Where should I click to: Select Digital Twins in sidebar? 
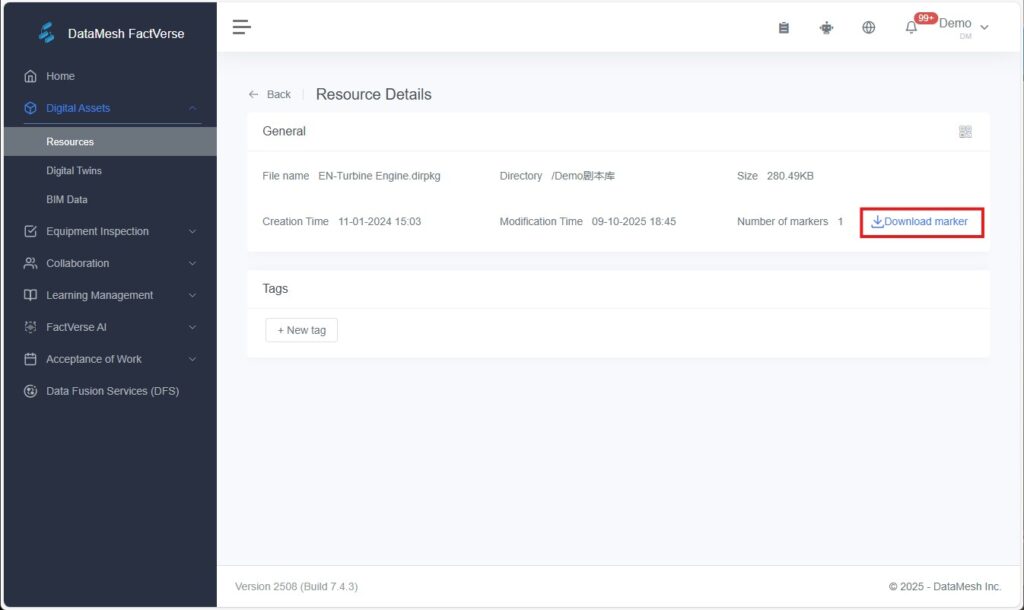point(74,171)
